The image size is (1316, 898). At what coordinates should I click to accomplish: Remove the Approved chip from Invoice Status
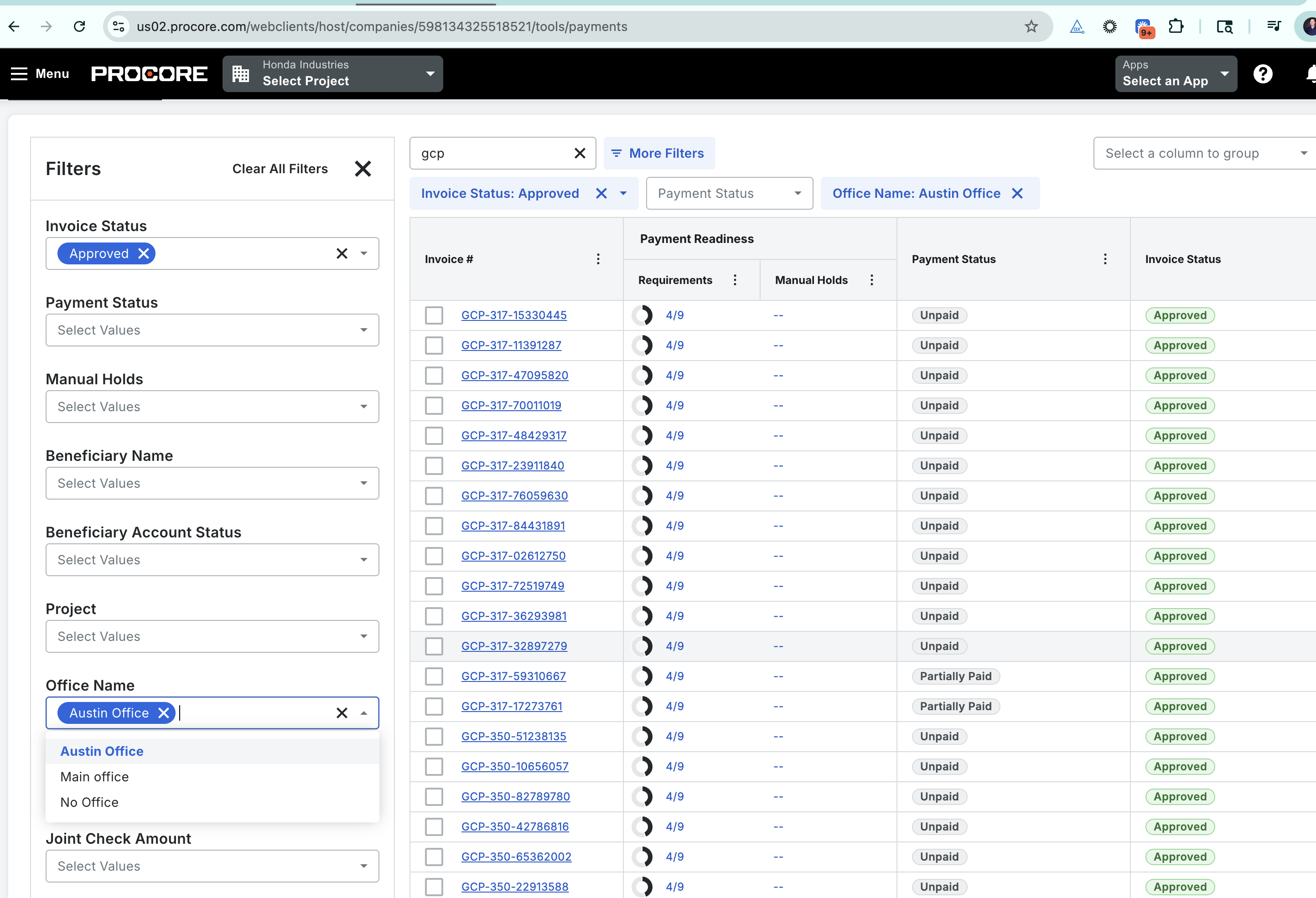coord(144,253)
